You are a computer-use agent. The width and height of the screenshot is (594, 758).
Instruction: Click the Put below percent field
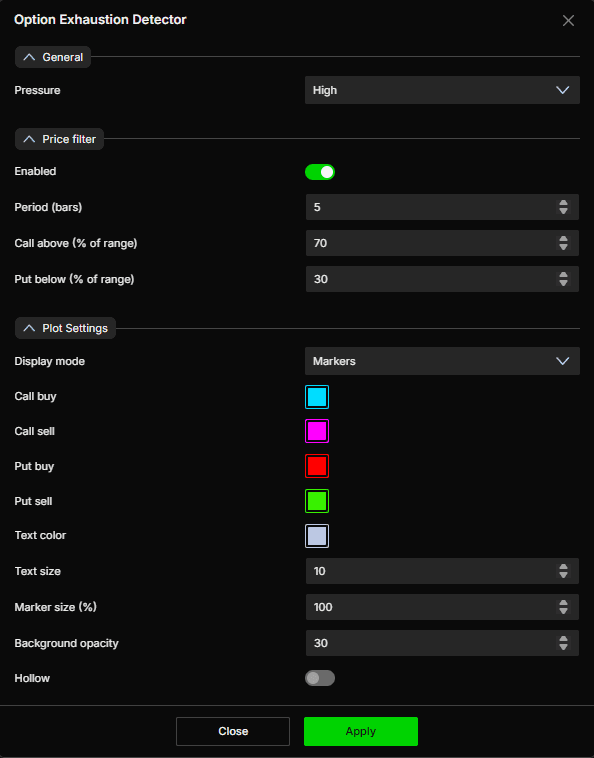click(442, 279)
